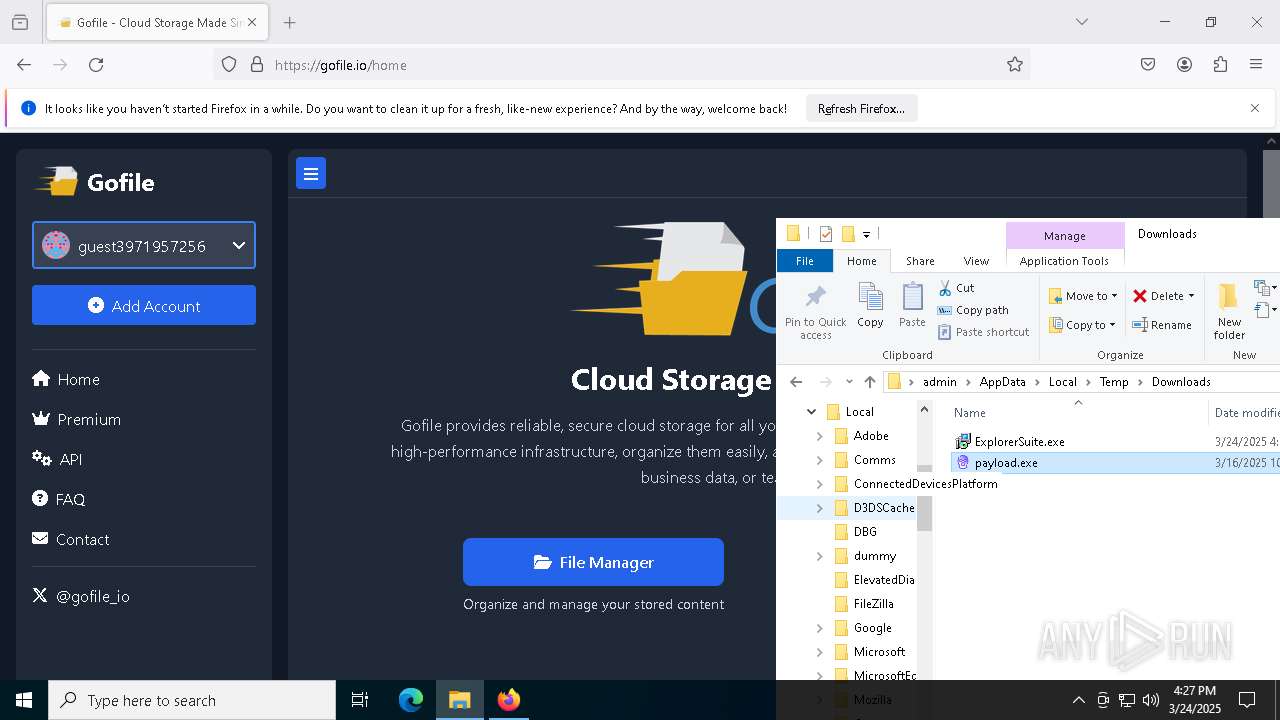The width and height of the screenshot is (1280, 720).
Task: Dismiss the Firefox notification bar
Action: [x=1255, y=108]
